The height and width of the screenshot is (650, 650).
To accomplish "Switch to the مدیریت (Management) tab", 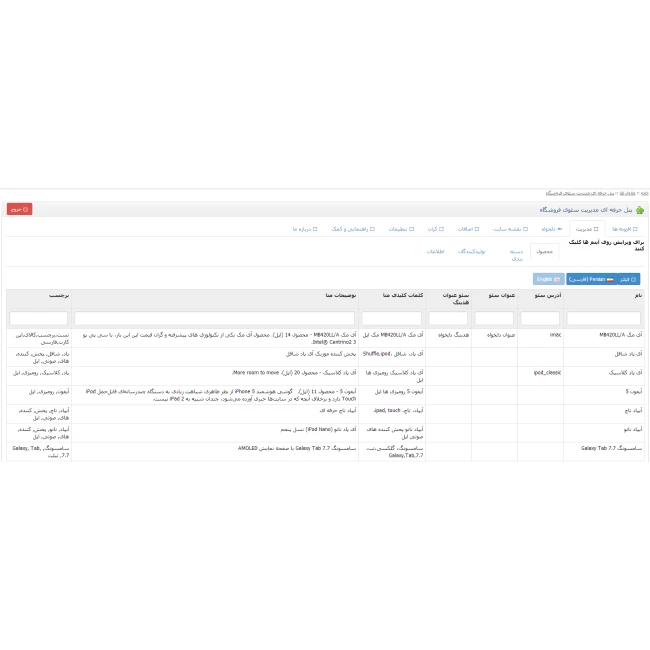I will 587,229.
